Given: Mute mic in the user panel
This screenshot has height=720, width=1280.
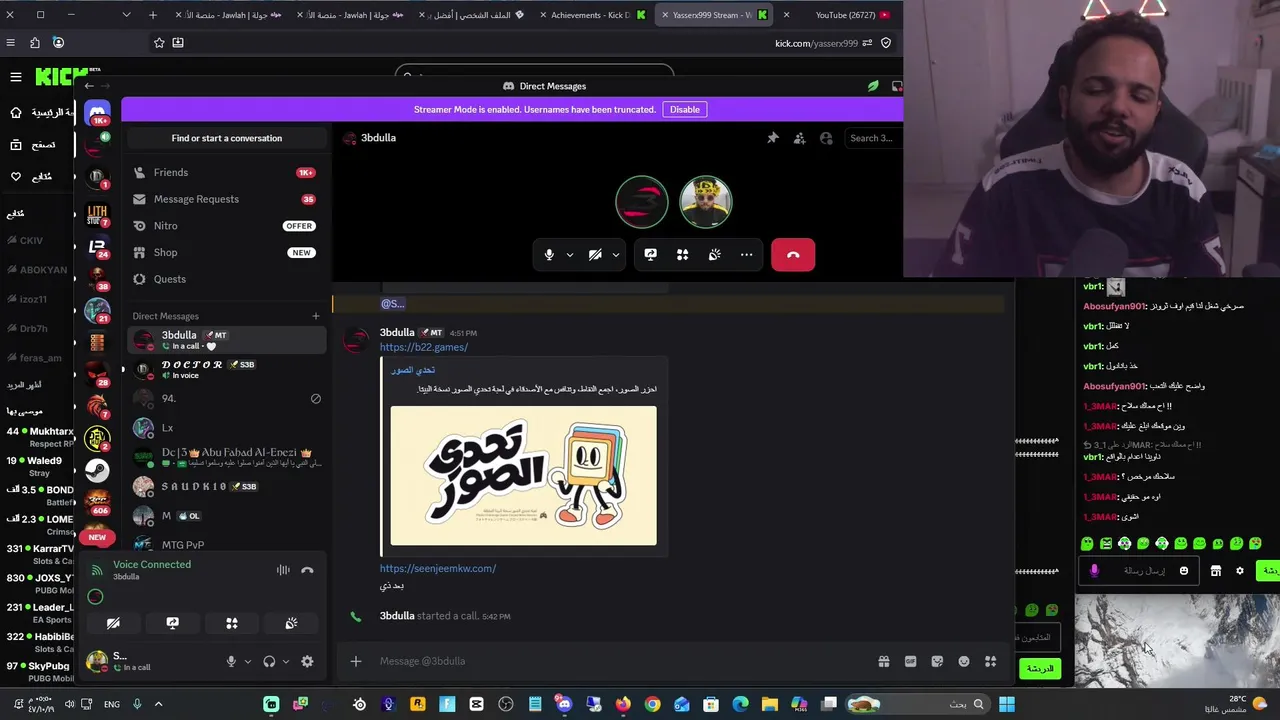Looking at the screenshot, I should click(x=231, y=661).
